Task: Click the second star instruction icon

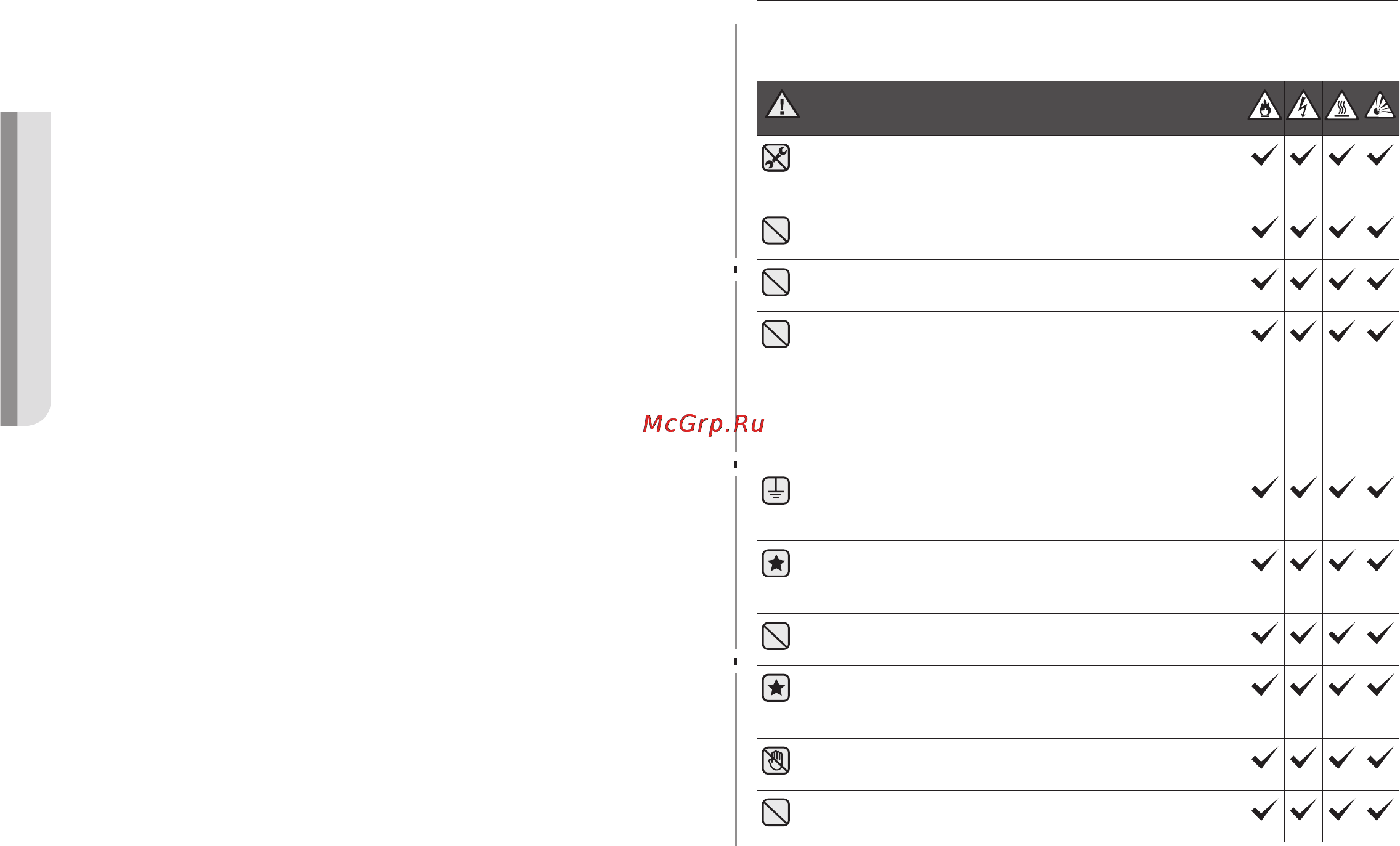Action: [x=776, y=688]
